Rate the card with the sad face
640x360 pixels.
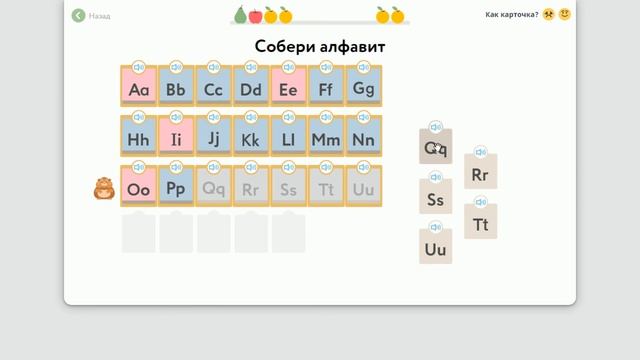549,15
